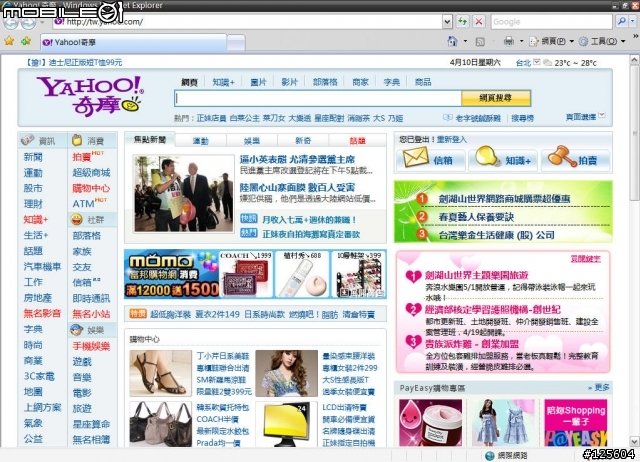
Task: Click the Yahoo favicon on the page tab
Action: click(x=47, y=42)
